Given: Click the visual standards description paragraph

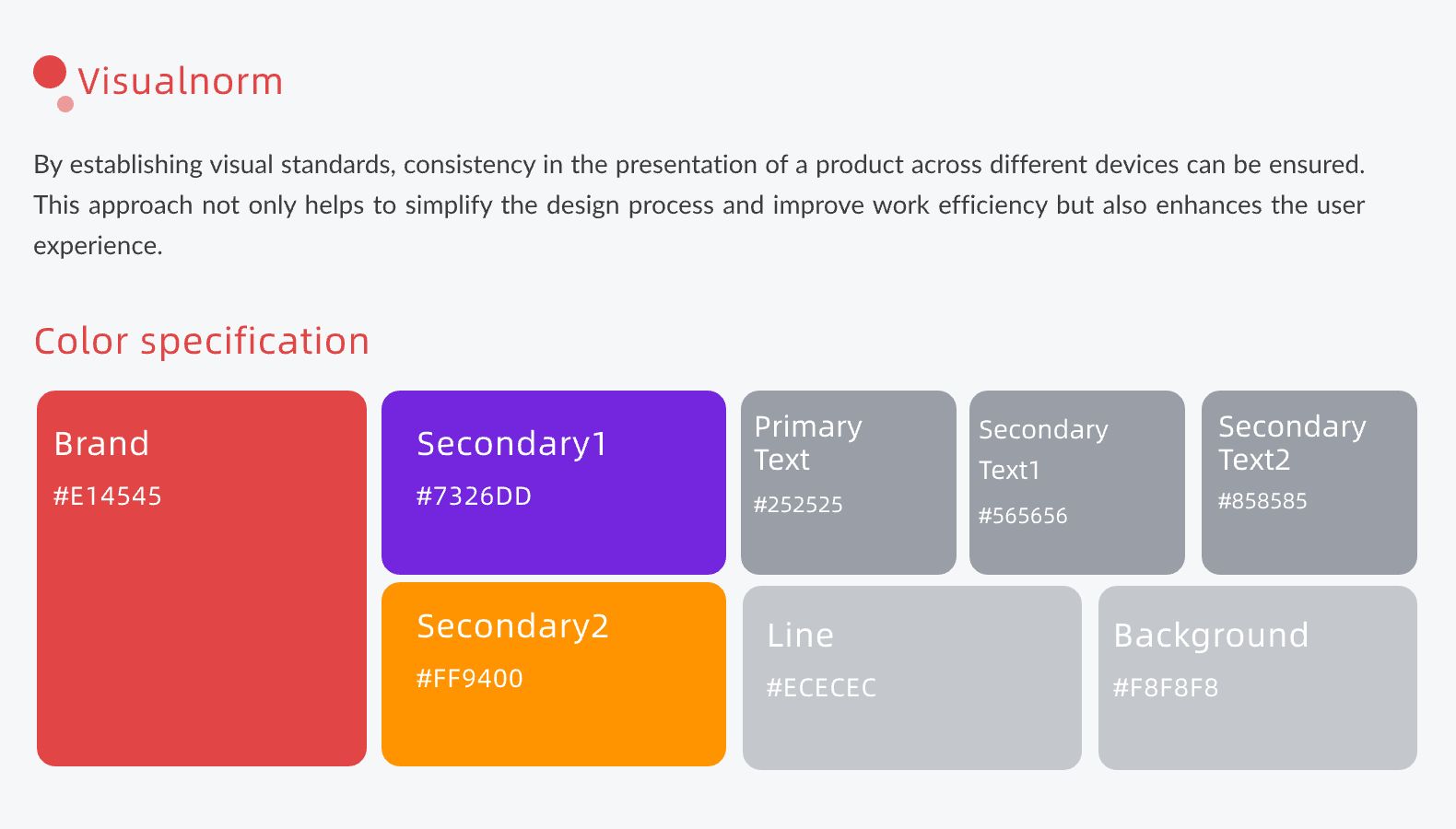Looking at the screenshot, I should [699, 204].
